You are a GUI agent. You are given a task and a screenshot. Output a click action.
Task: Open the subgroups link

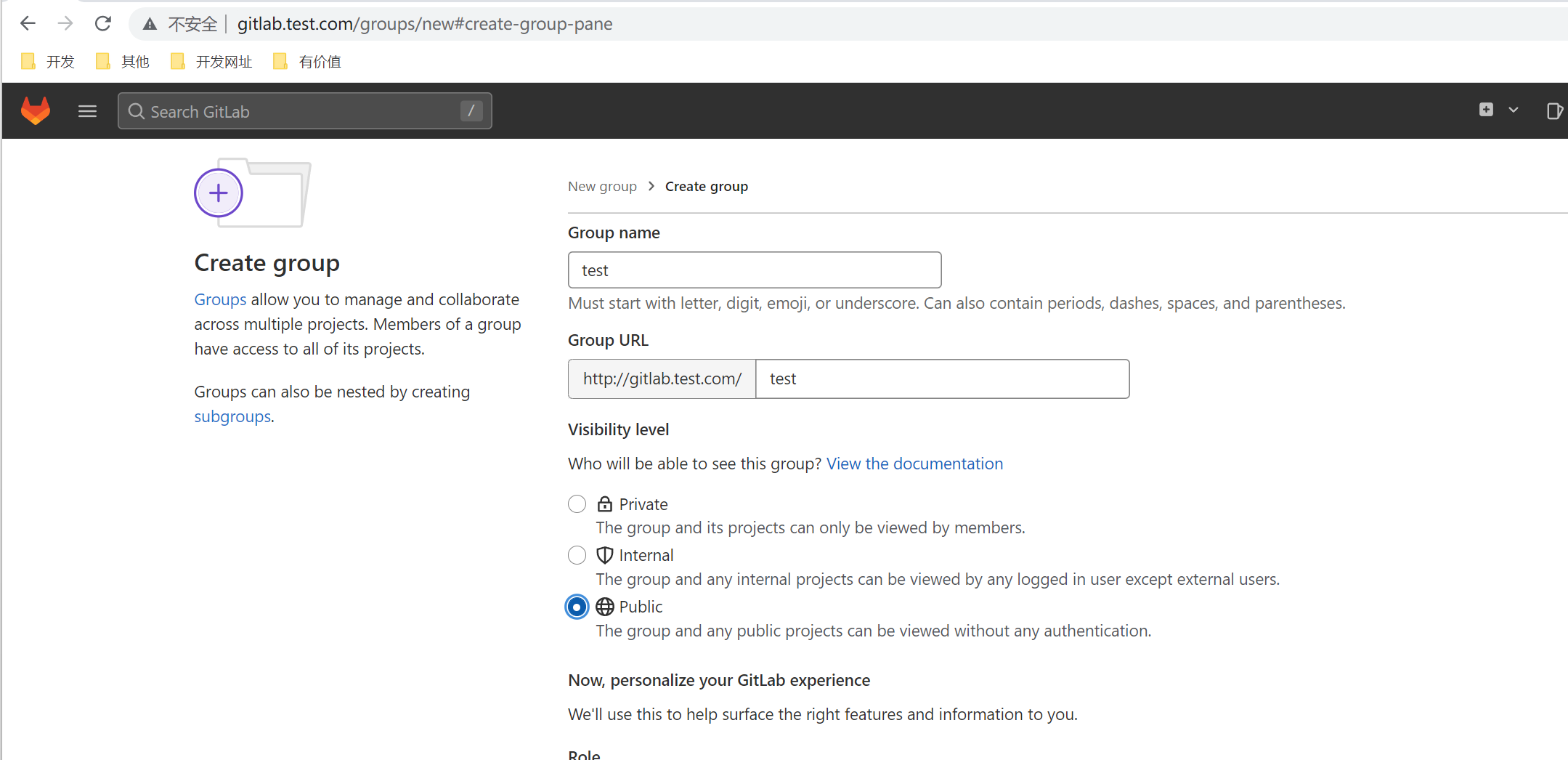[x=232, y=416]
